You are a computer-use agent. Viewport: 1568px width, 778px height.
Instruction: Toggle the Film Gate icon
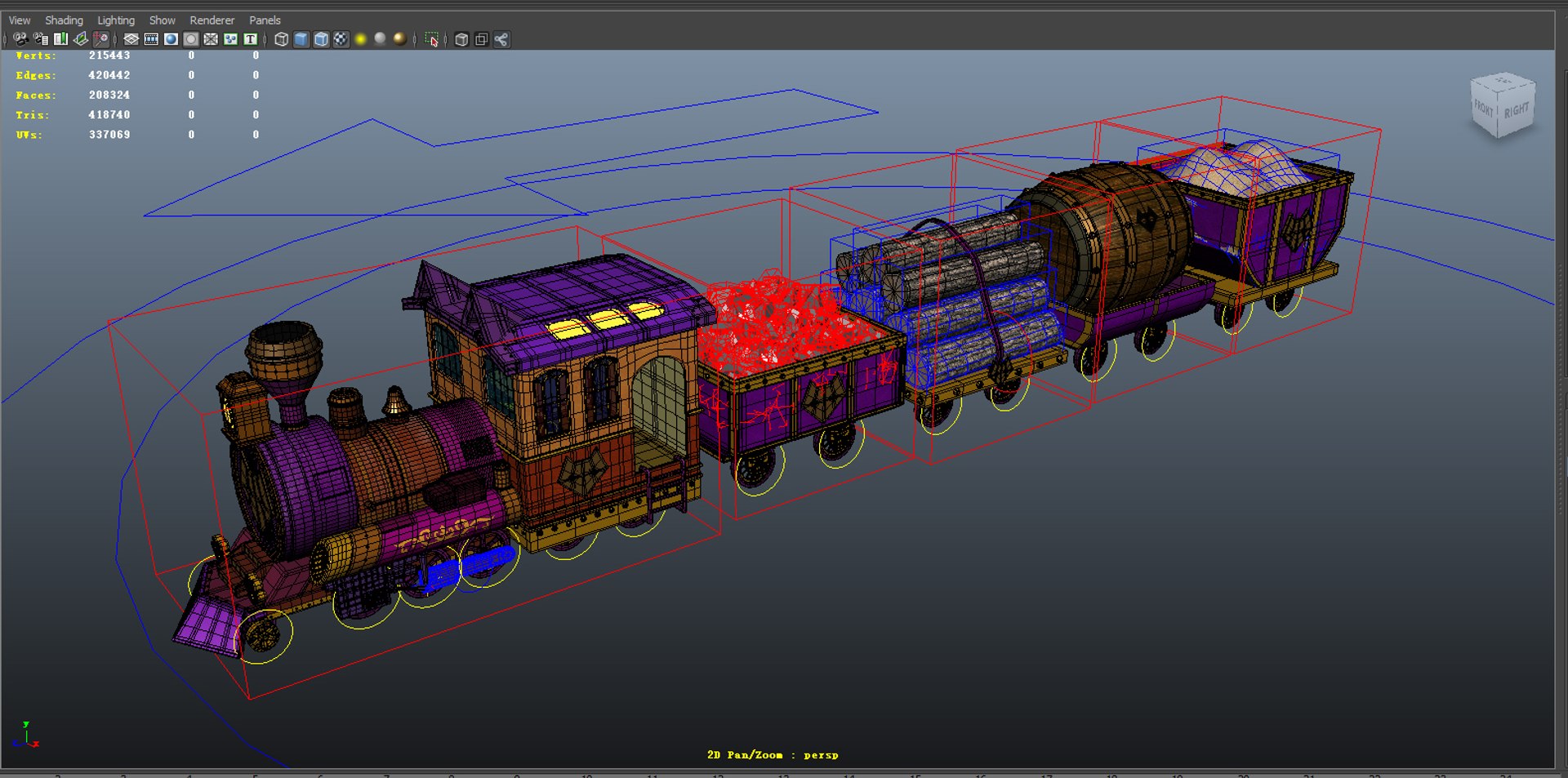(151, 39)
